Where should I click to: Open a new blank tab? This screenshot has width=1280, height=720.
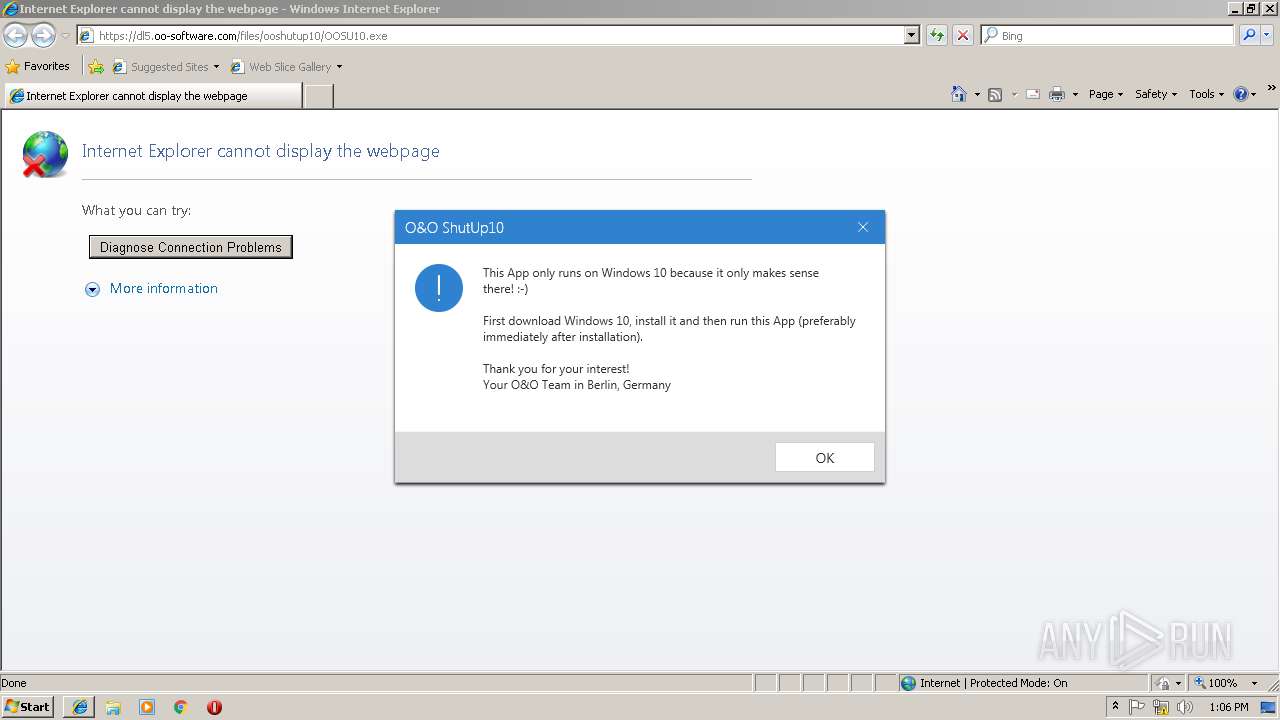(318, 96)
